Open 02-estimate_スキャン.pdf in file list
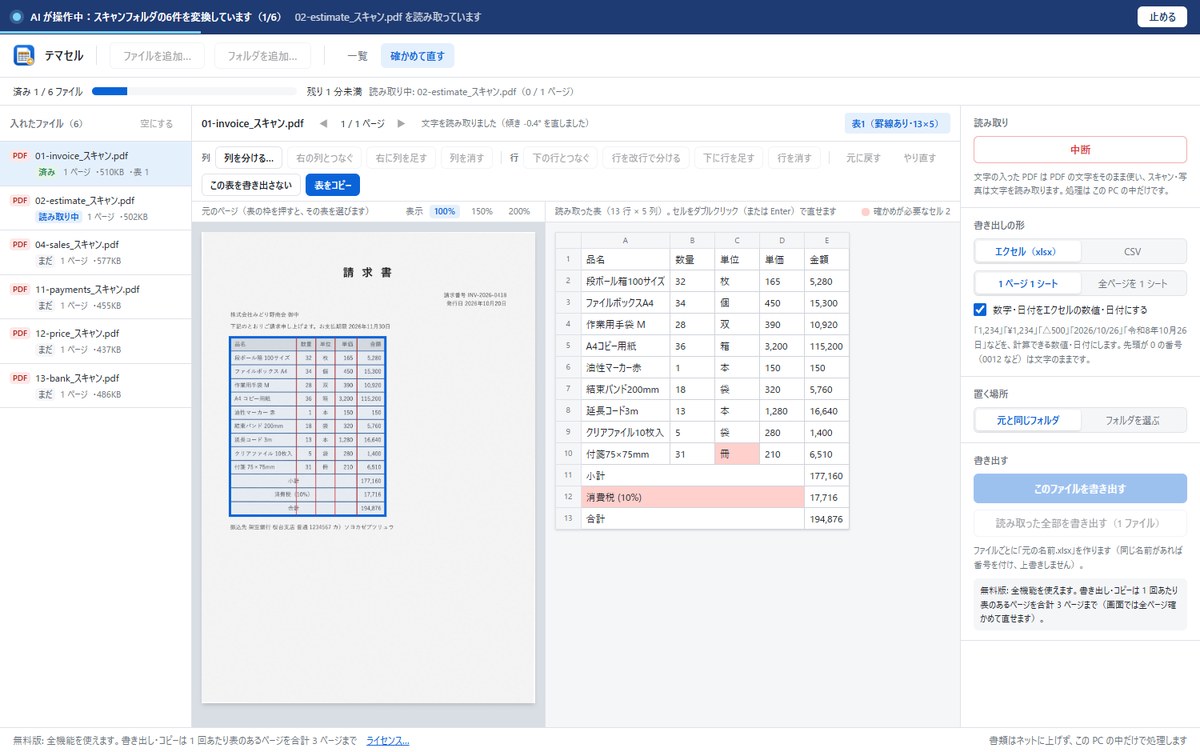1200x752 pixels. (x=95, y=208)
